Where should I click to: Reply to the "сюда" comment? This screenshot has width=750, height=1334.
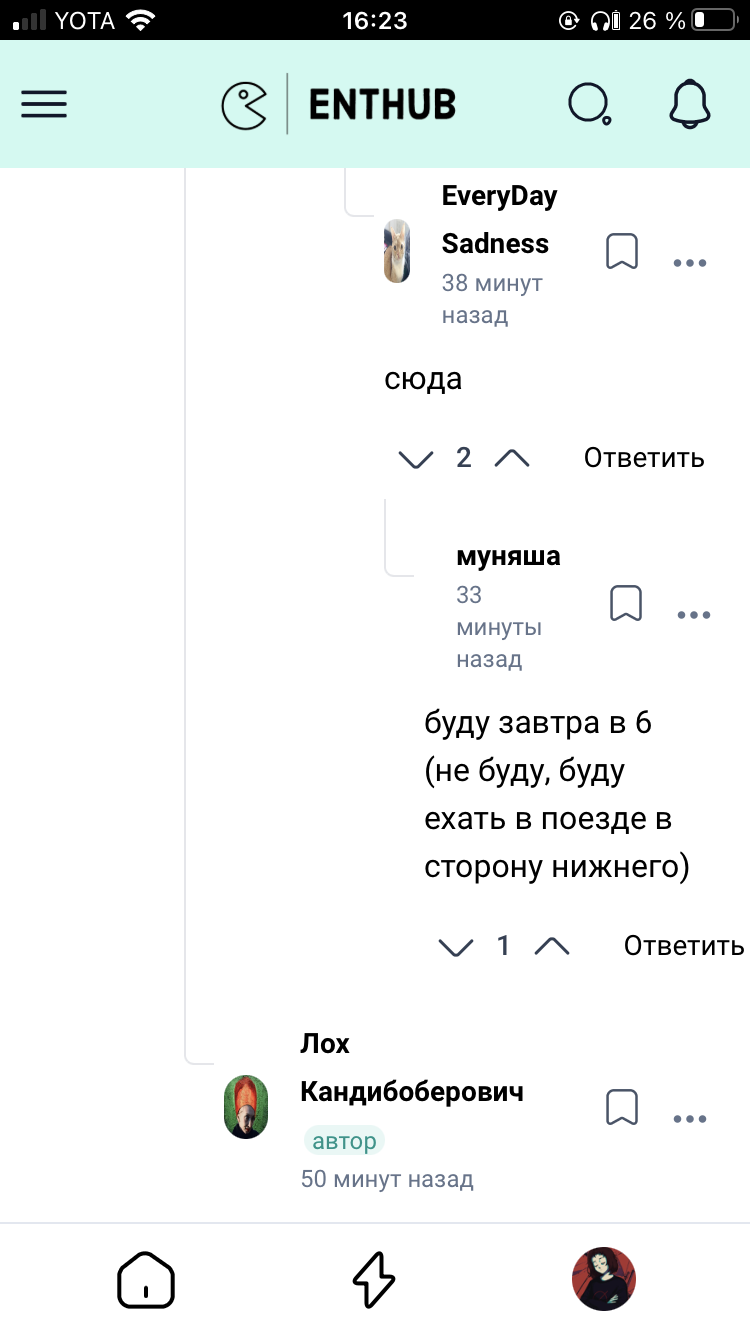(x=644, y=458)
